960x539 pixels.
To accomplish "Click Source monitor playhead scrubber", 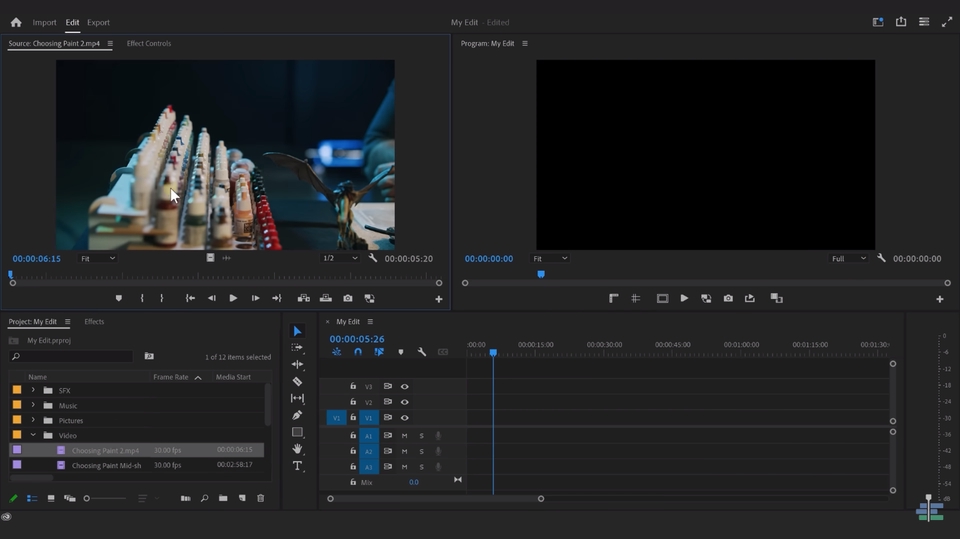I will [10, 274].
